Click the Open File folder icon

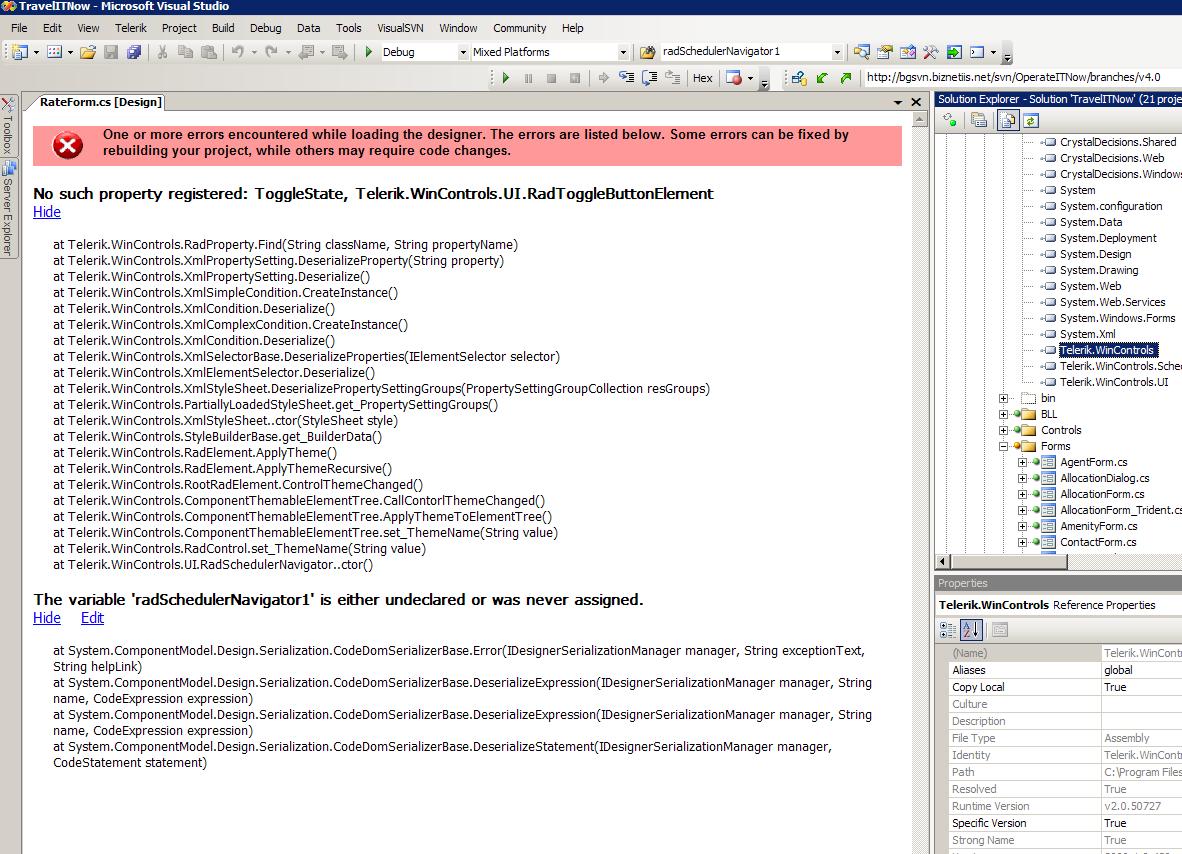point(88,52)
